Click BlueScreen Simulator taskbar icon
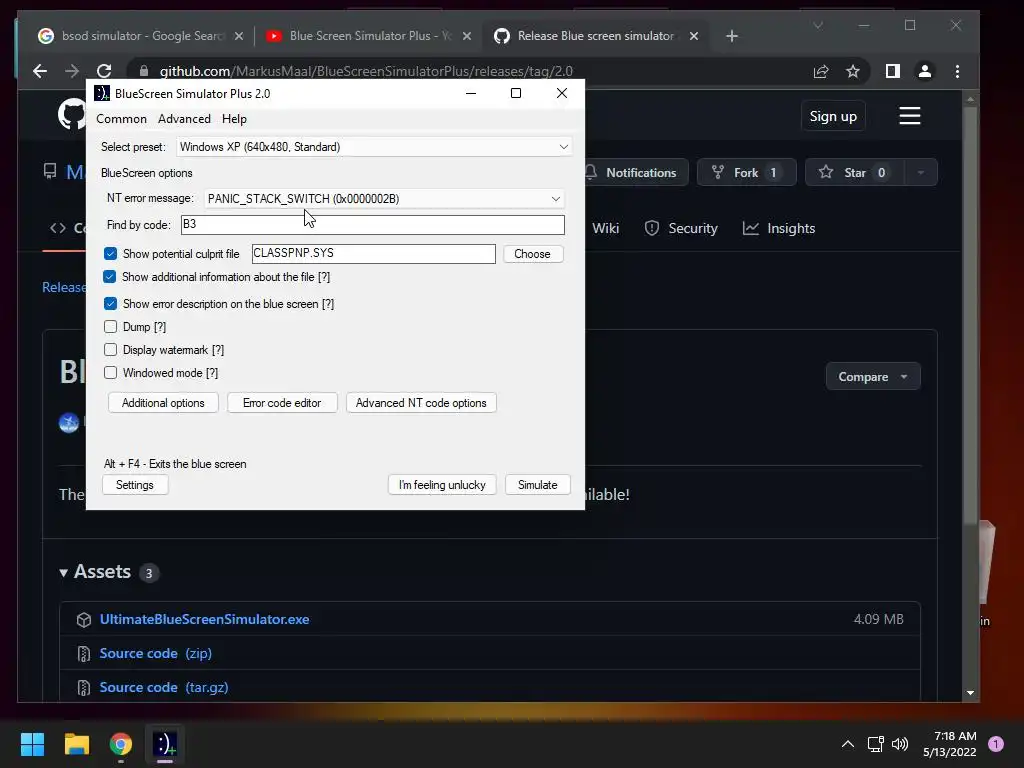The image size is (1024, 768). pos(165,744)
